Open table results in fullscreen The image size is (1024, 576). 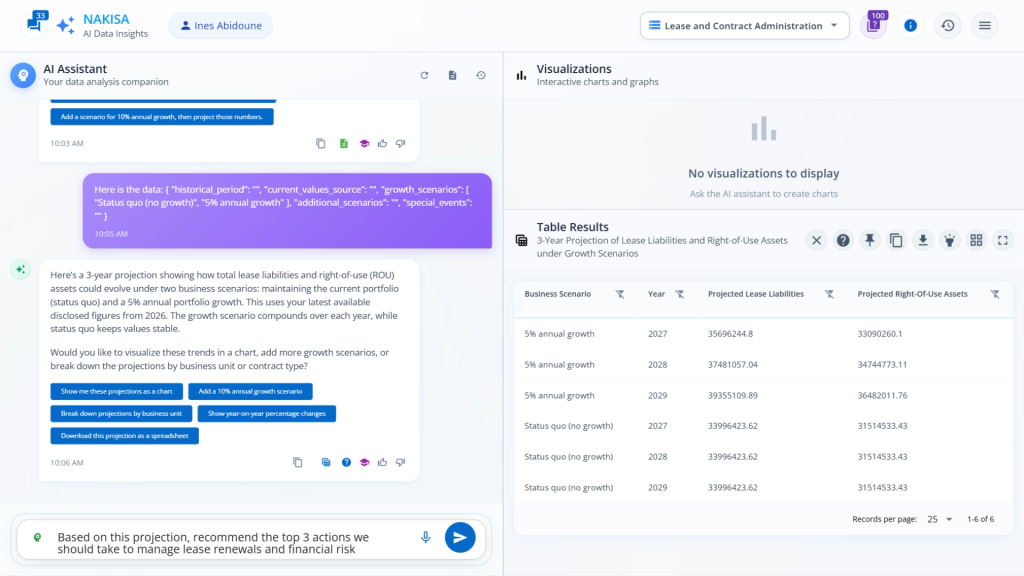point(1003,240)
